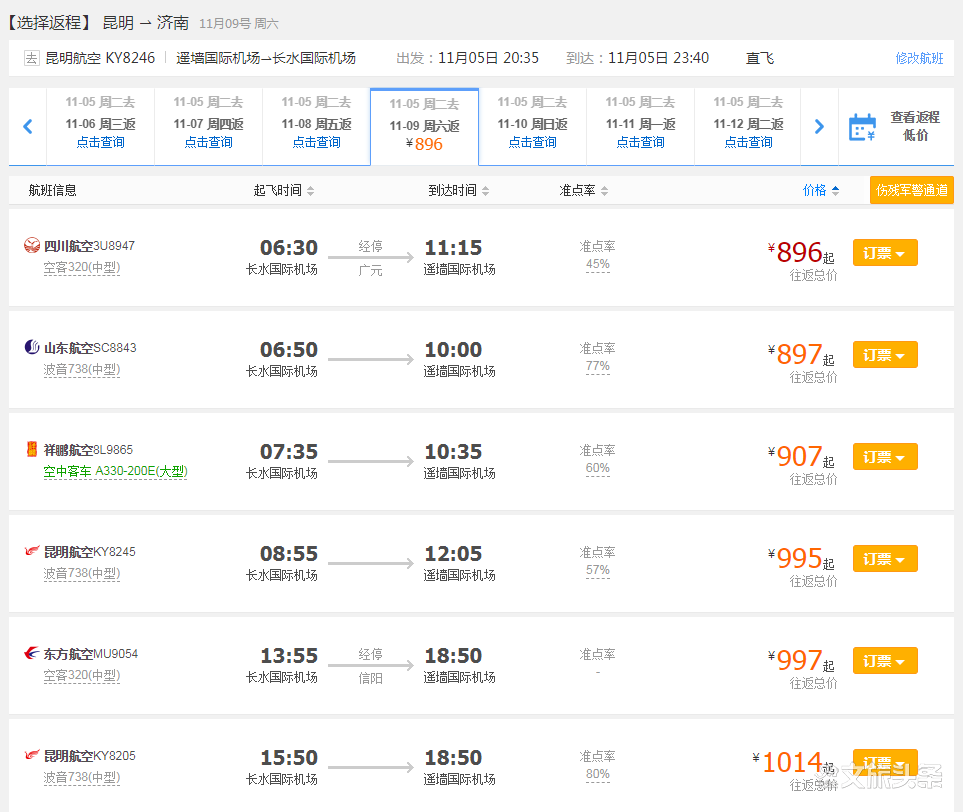This screenshot has width=963, height=812.
Task: Select 11-07 Thursday return tab
Action: point(209,127)
